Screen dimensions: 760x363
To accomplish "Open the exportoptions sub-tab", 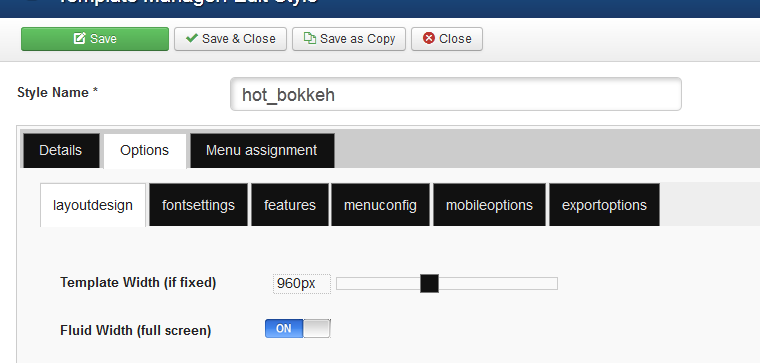I will click(604, 205).
